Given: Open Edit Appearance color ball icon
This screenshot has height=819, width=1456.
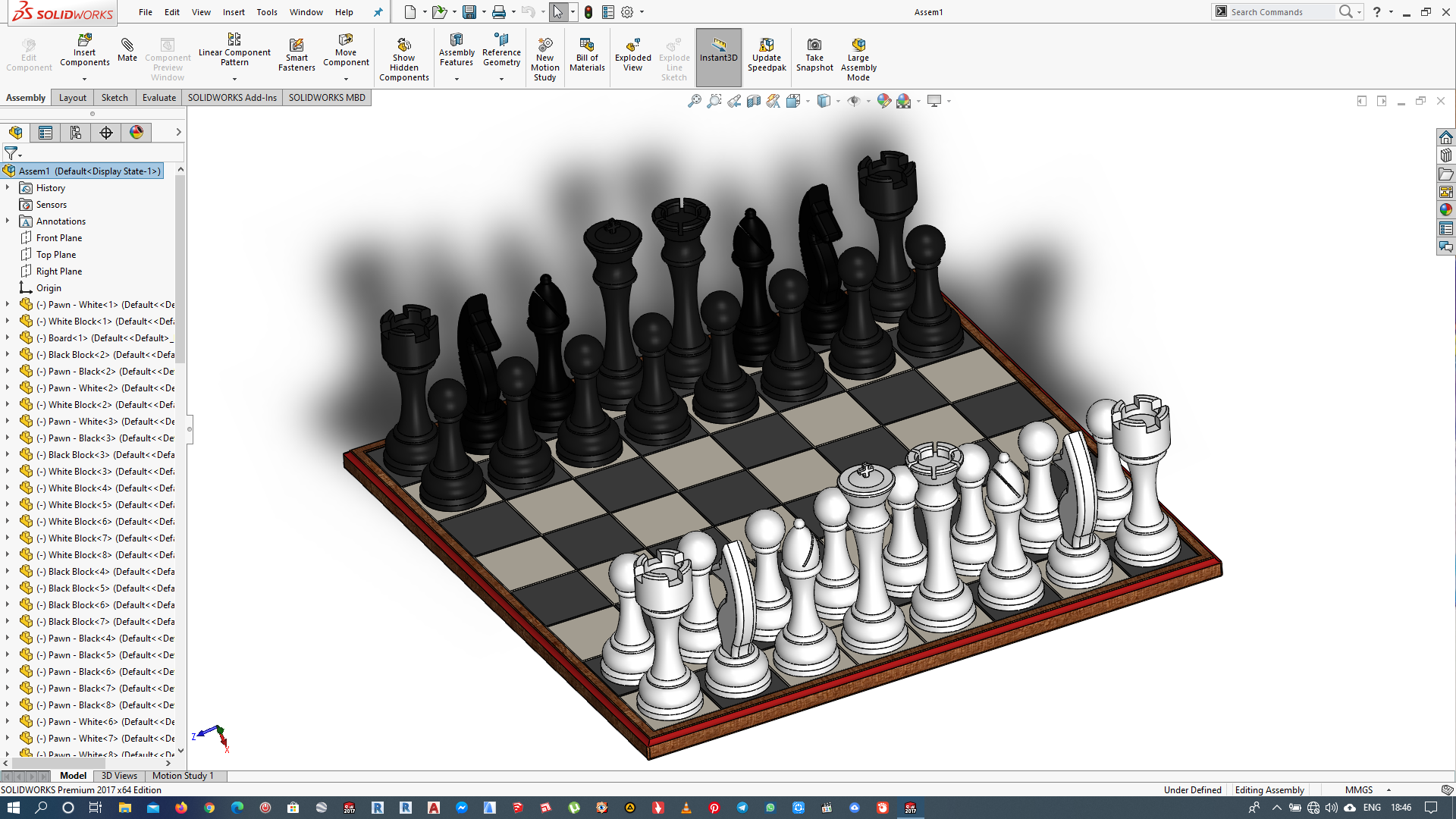Looking at the screenshot, I should coord(883,101).
